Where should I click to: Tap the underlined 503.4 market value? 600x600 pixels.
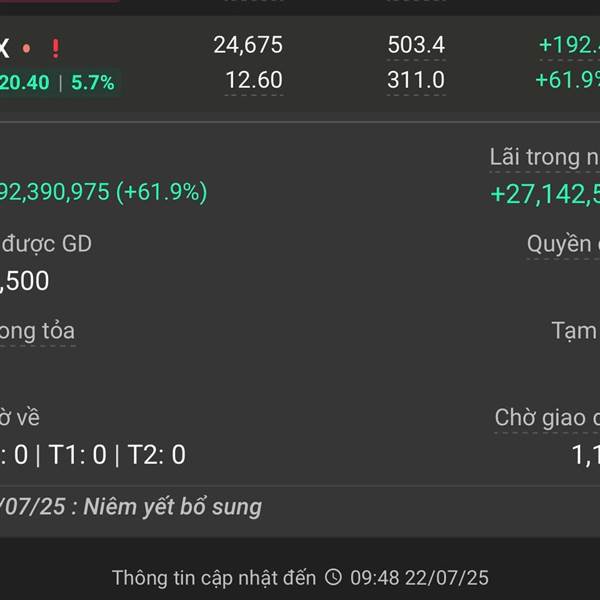tap(416, 45)
